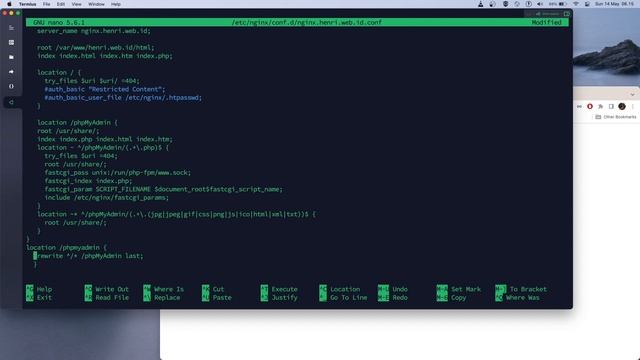The image size is (640, 360).
Task: Toggle the browser side panel icon
Action: click(x=611, y=107)
